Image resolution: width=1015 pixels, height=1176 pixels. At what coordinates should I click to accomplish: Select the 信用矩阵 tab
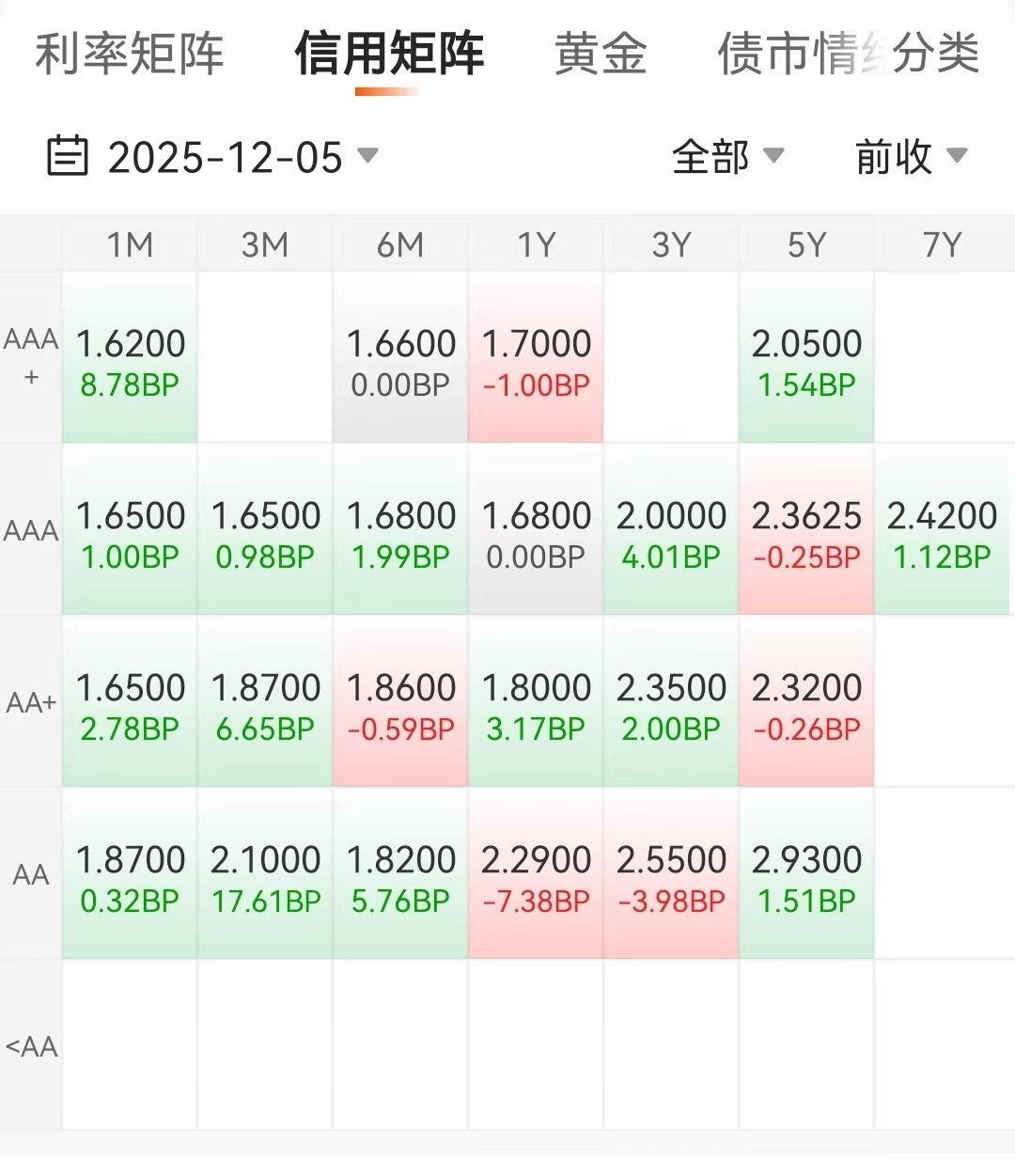[389, 54]
